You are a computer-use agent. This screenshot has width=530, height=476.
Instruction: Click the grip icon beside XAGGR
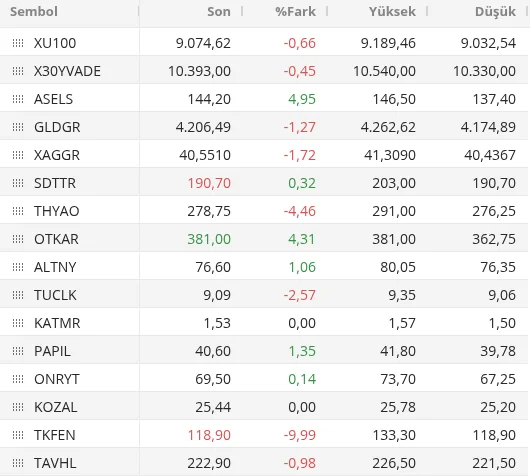click(18, 155)
